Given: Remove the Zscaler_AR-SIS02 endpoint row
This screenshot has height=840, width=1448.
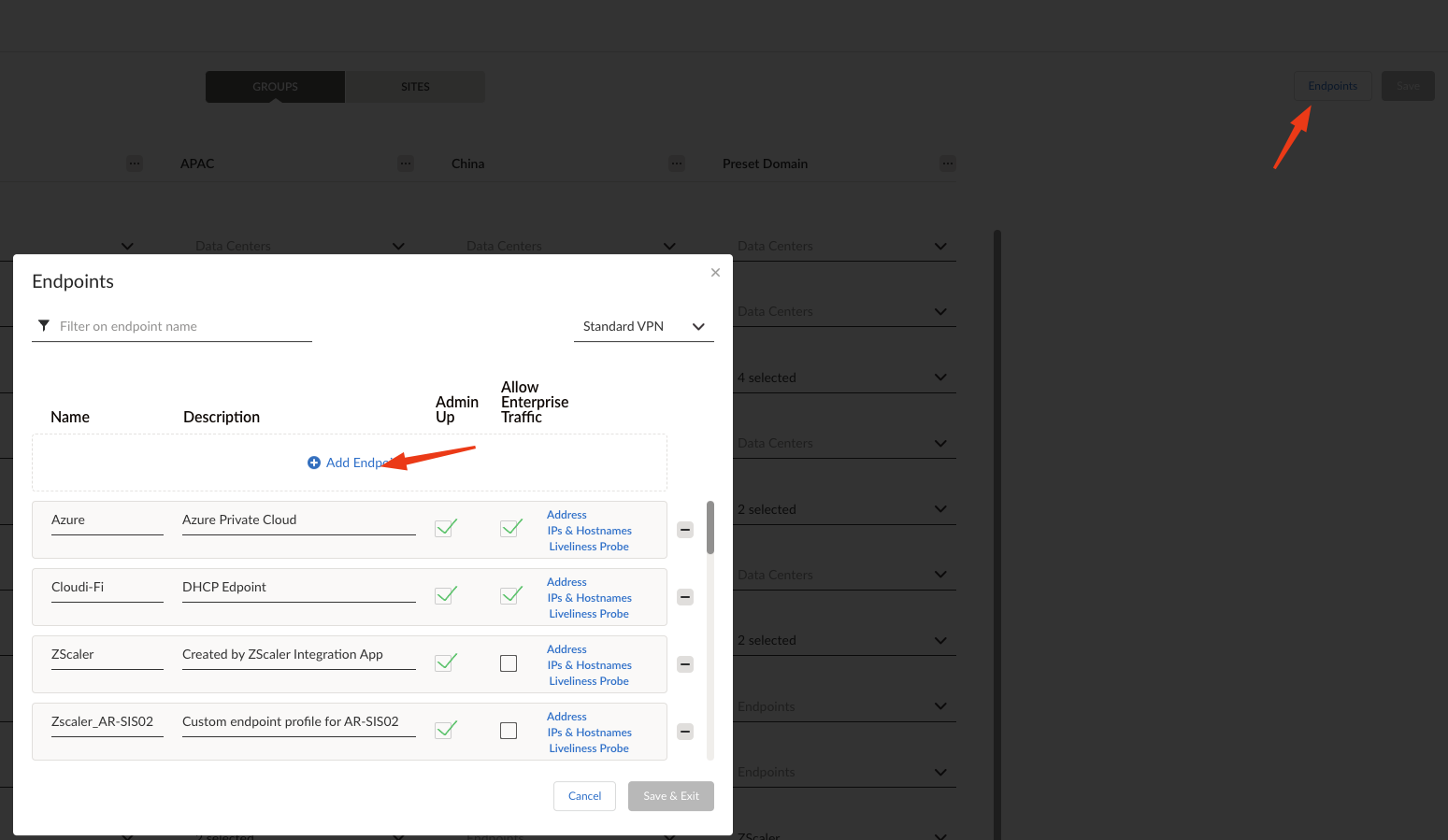Looking at the screenshot, I should 685,732.
